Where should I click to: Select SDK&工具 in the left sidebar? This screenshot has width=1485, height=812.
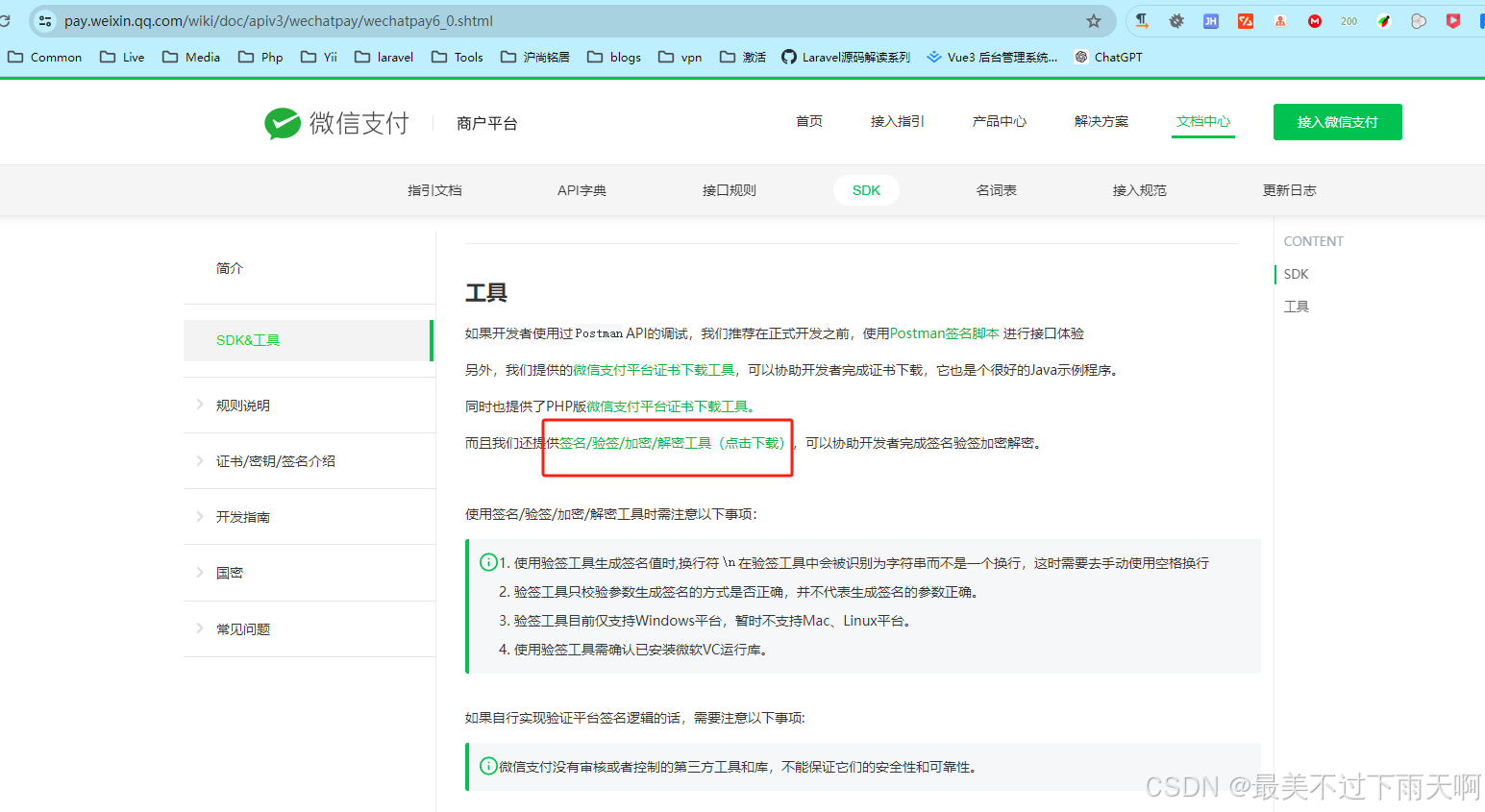308,340
